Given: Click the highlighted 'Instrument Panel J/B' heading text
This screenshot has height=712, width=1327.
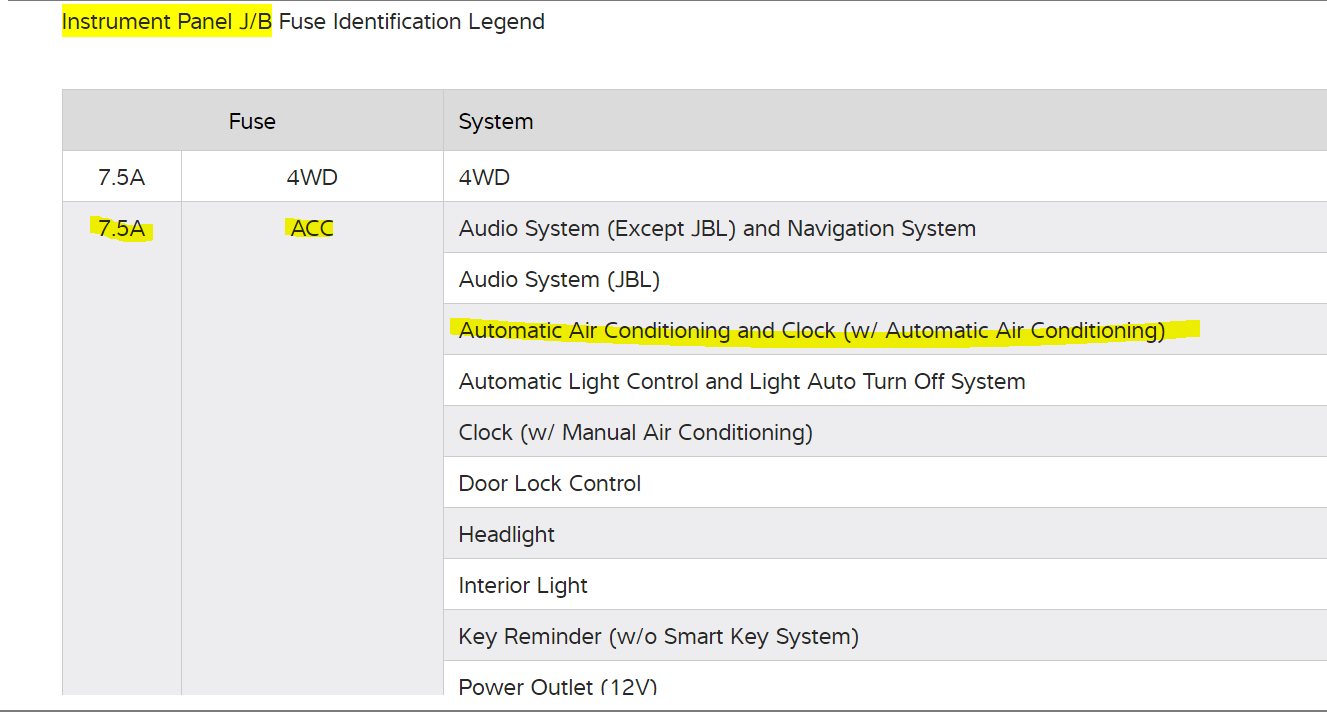Looking at the screenshot, I should (x=166, y=22).
